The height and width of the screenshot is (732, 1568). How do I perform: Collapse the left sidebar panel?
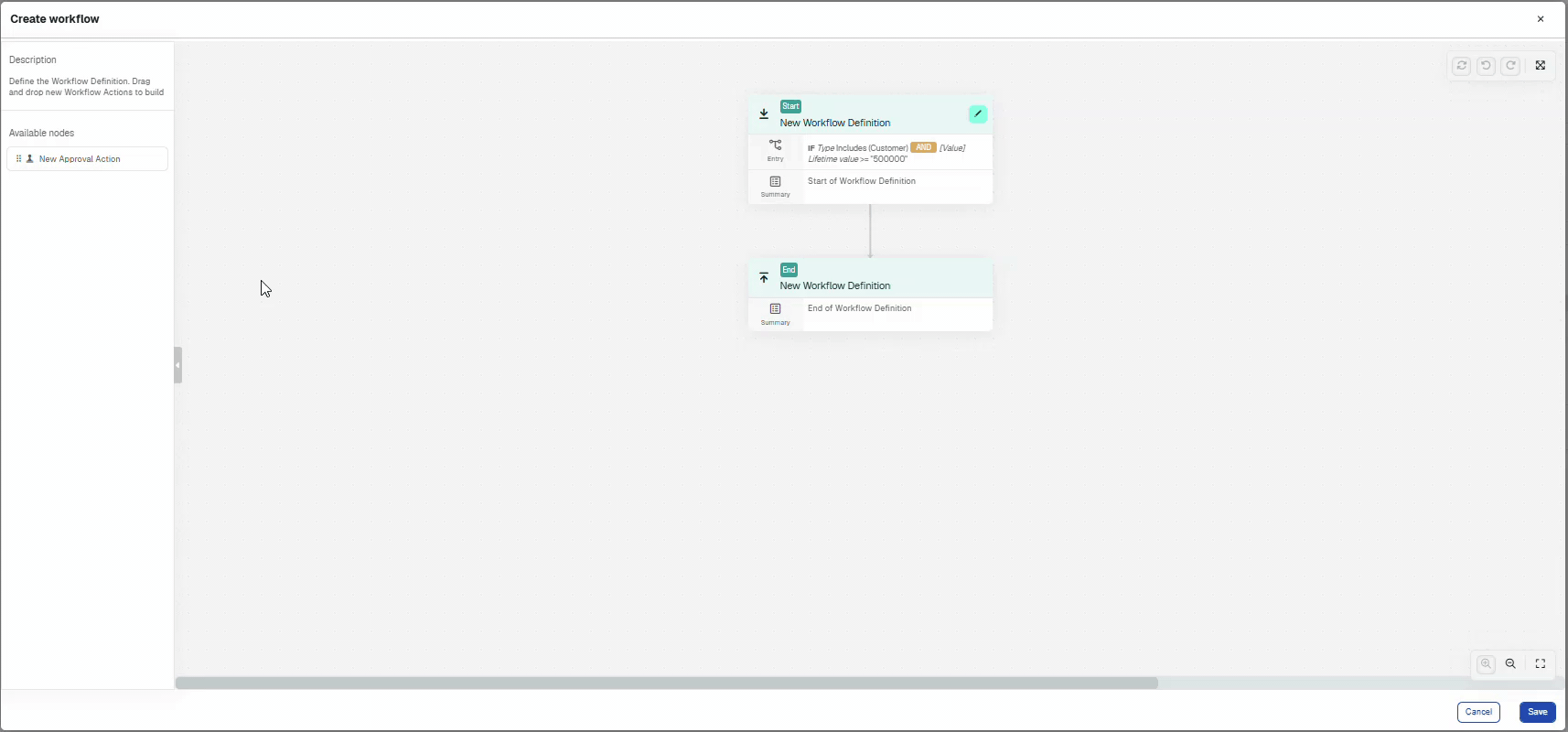point(178,365)
